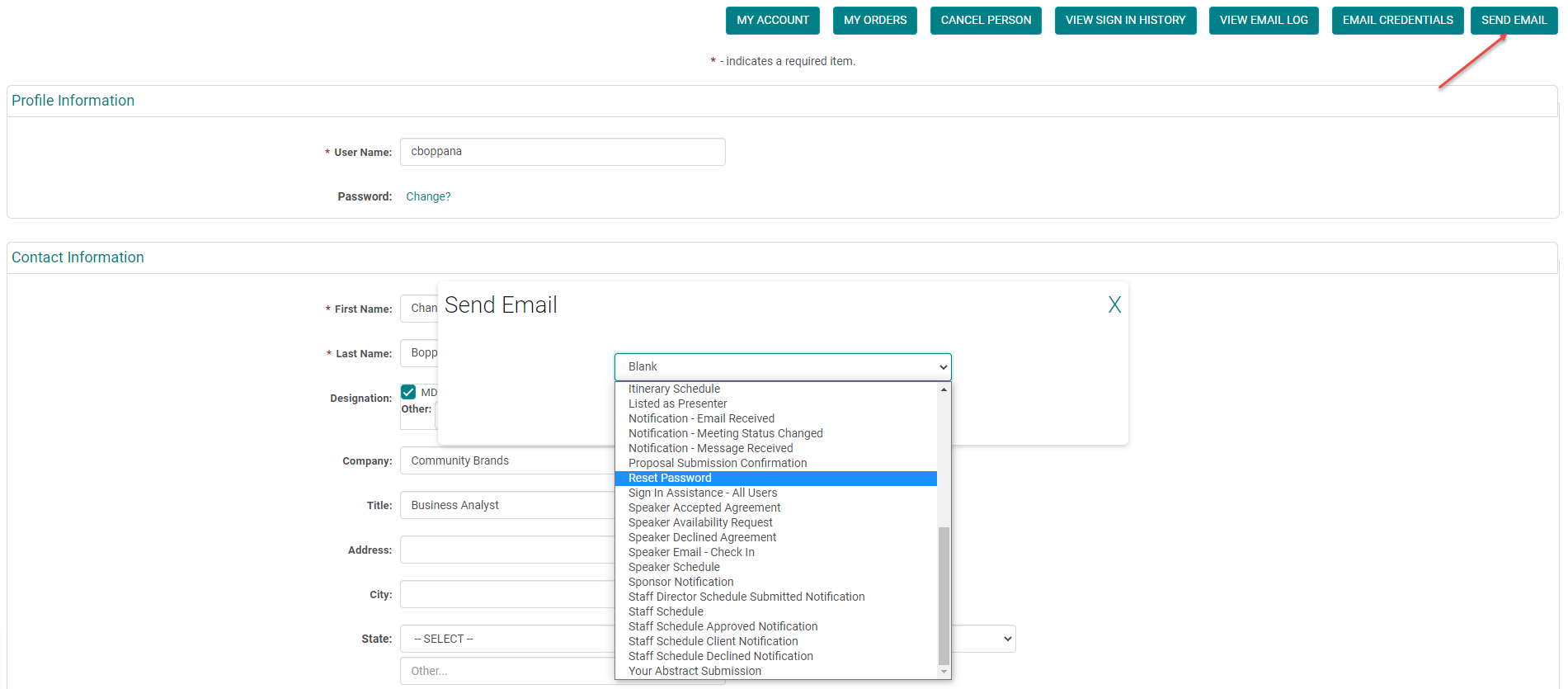Viewport: 1568px width, 689px height.
Task: Click the Cancel Person button
Action: [985, 21]
